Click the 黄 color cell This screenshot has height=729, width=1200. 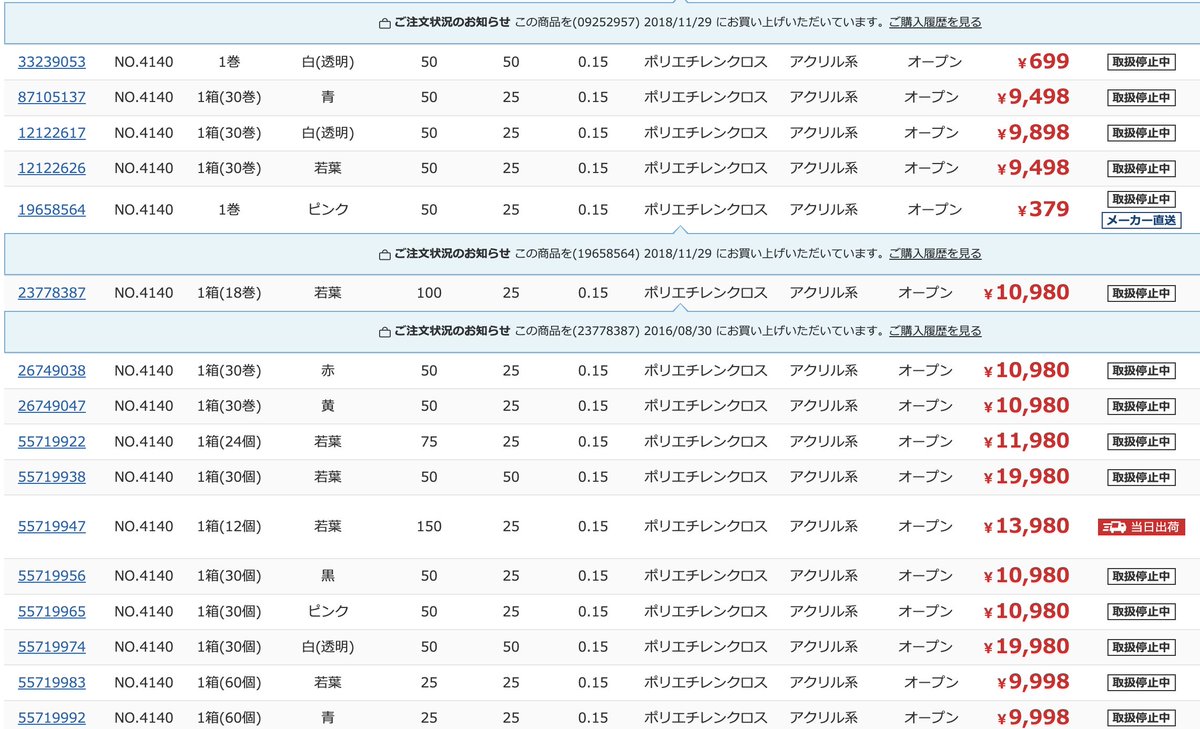click(328, 406)
